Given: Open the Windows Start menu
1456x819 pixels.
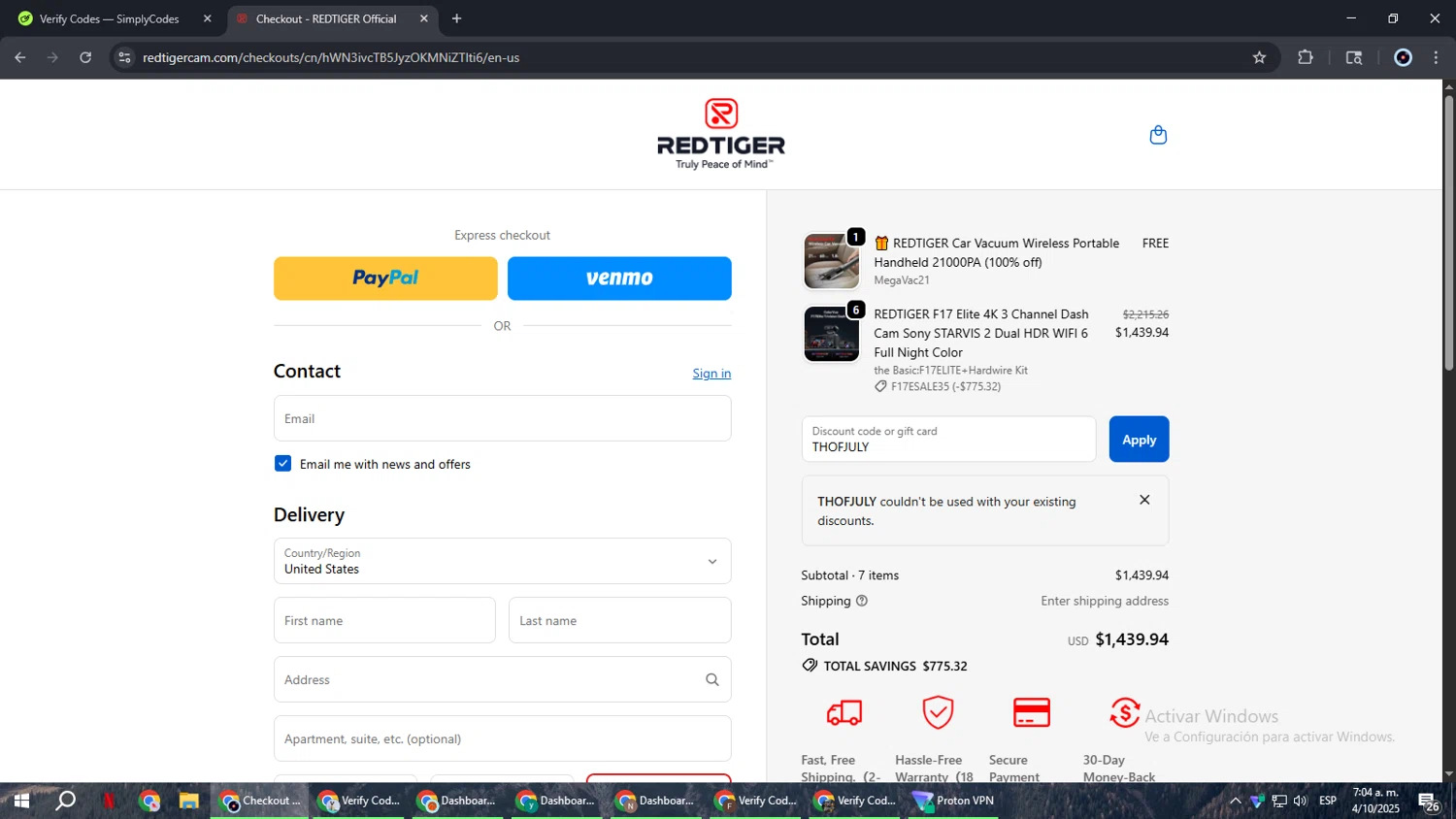Looking at the screenshot, I should tap(20, 801).
